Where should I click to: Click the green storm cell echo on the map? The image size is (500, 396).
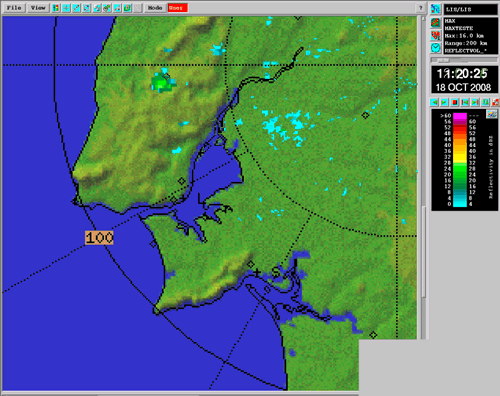[162, 82]
